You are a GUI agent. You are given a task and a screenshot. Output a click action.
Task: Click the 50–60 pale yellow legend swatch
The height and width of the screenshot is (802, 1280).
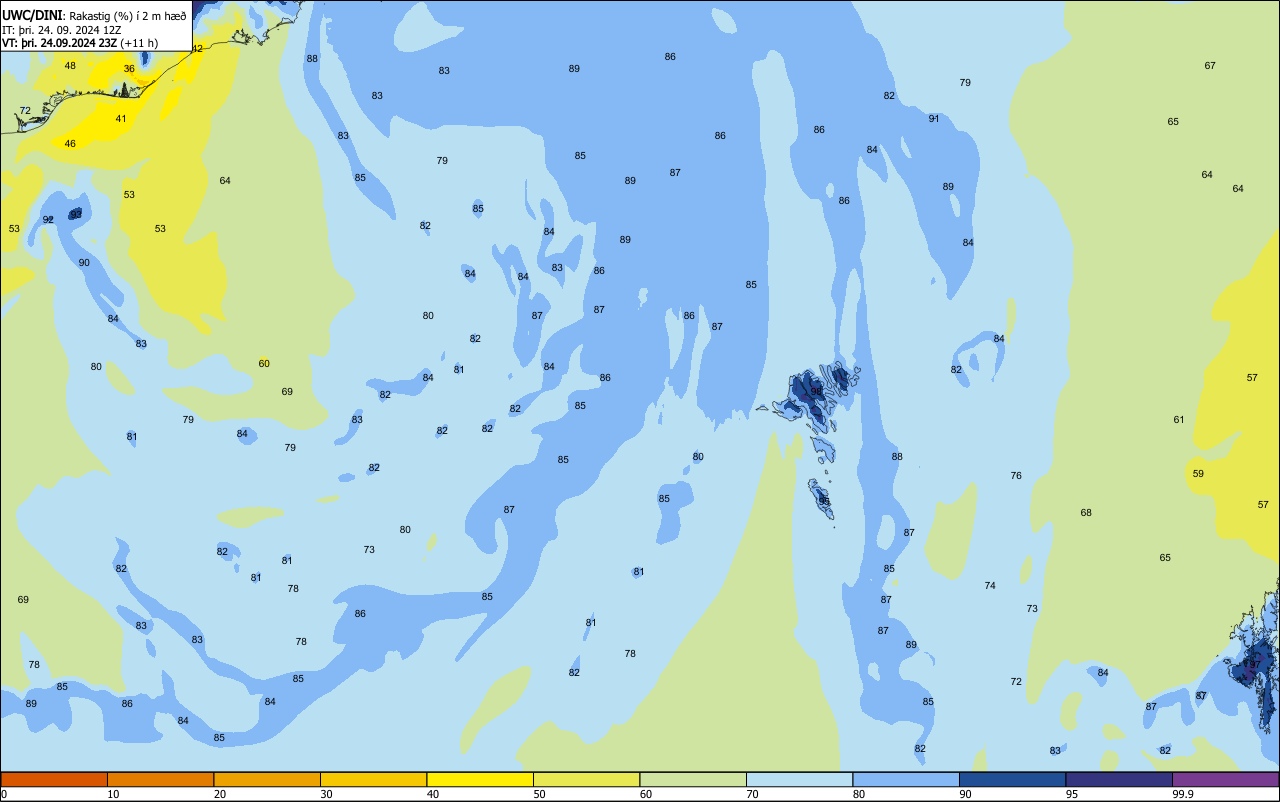pos(586,779)
